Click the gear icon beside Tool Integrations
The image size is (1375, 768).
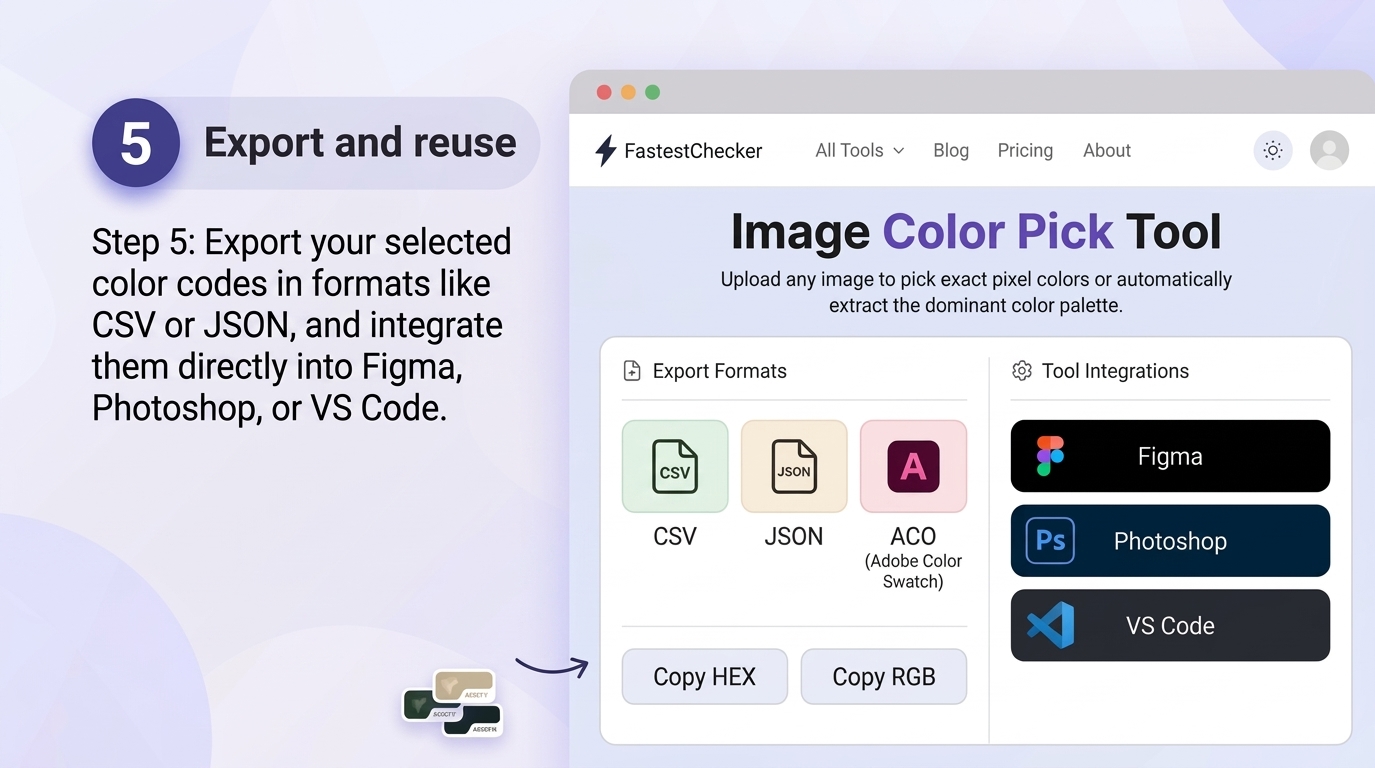coord(1021,371)
